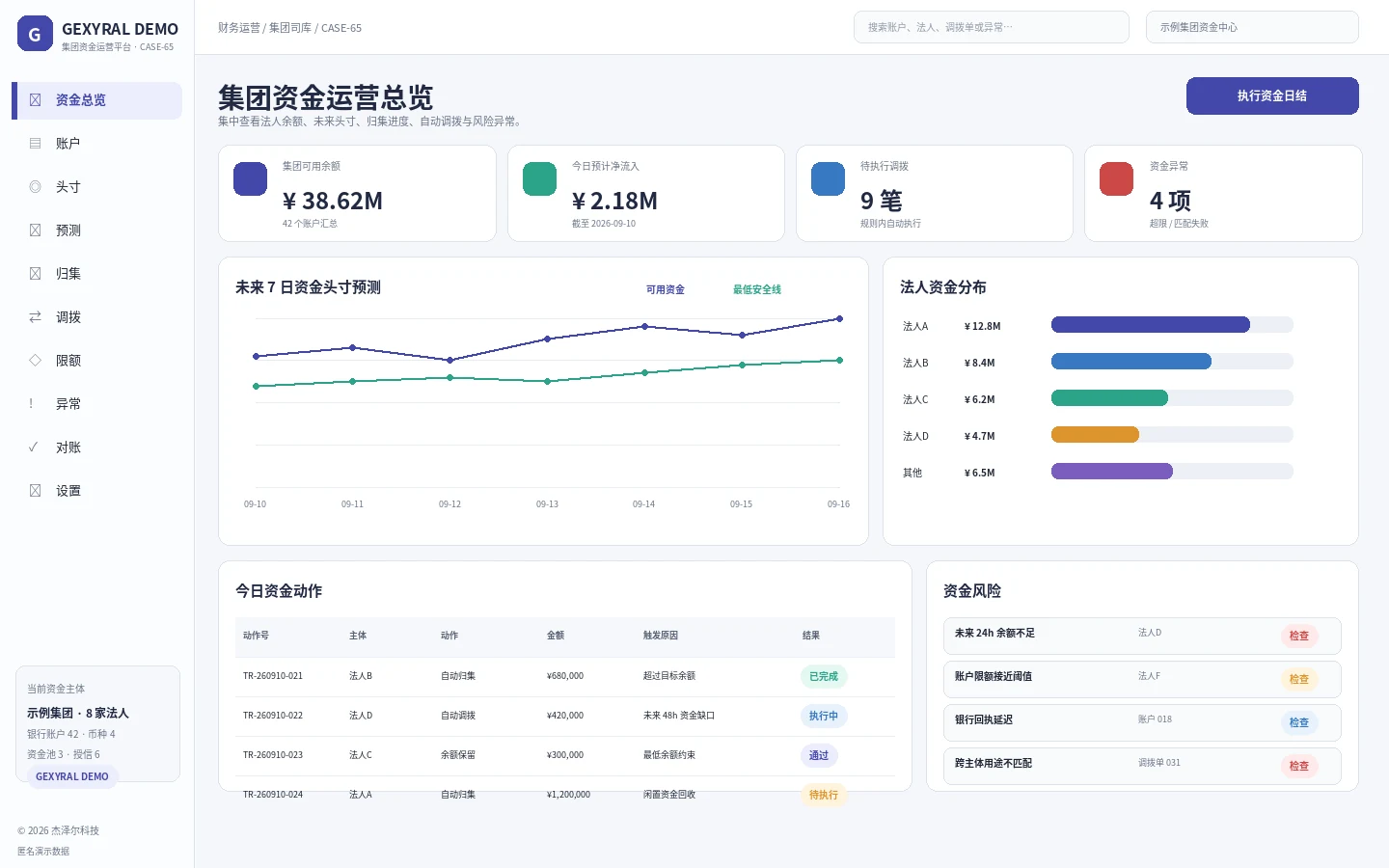Image resolution: width=1389 pixels, height=868 pixels.
Task: Open the 异常 exclamation icon
Action: point(31,404)
